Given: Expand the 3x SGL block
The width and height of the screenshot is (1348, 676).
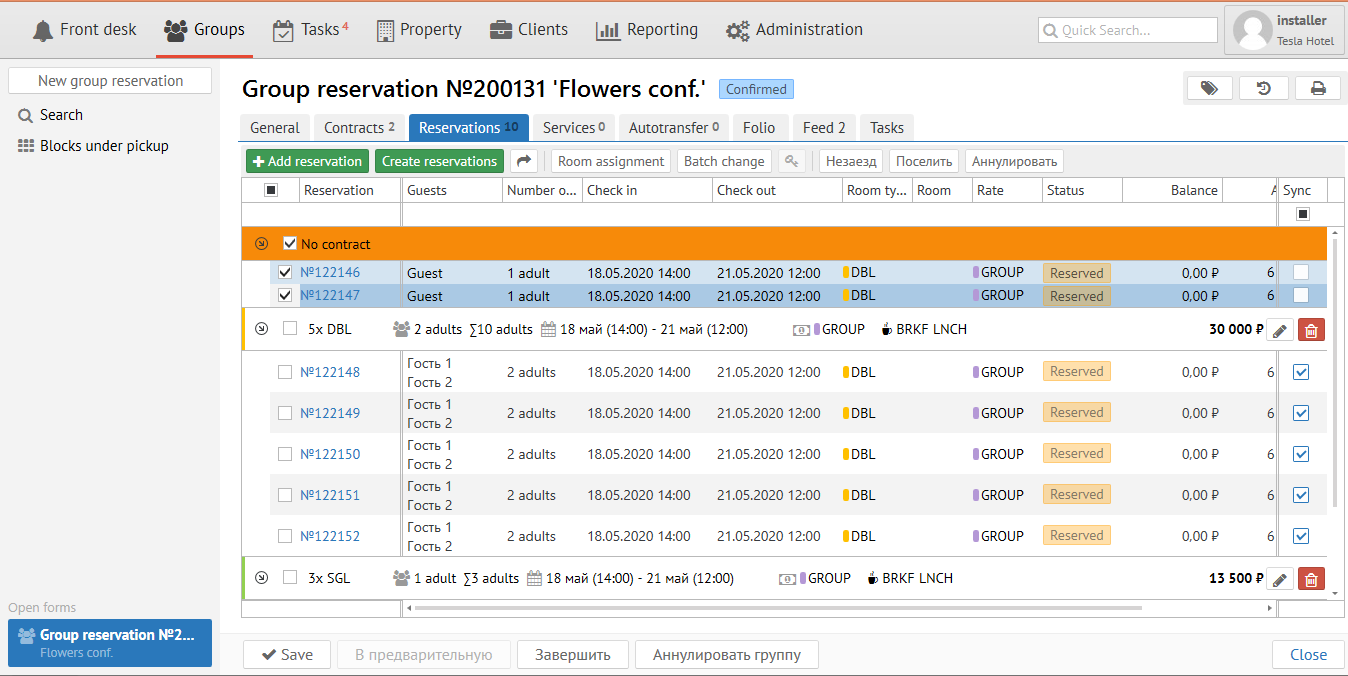Looking at the screenshot, I should 262,577.
